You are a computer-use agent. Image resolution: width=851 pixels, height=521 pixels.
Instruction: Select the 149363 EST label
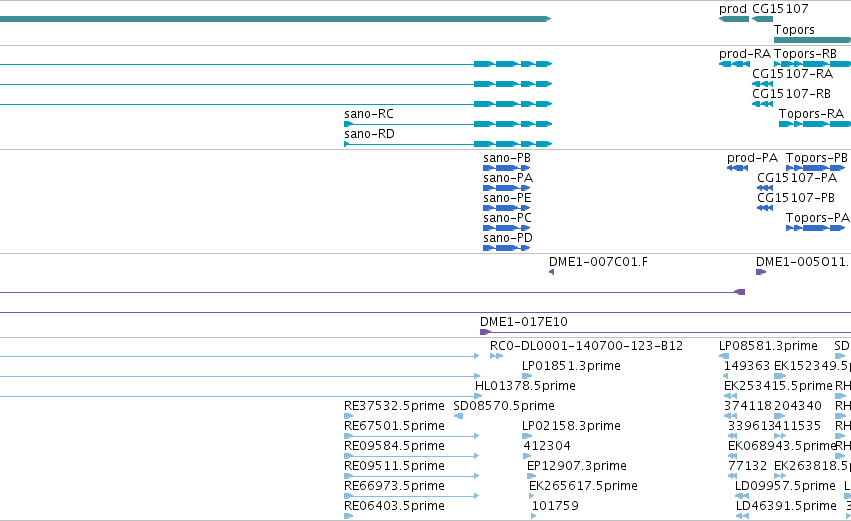pyautogui.click(x=747, y=366)
